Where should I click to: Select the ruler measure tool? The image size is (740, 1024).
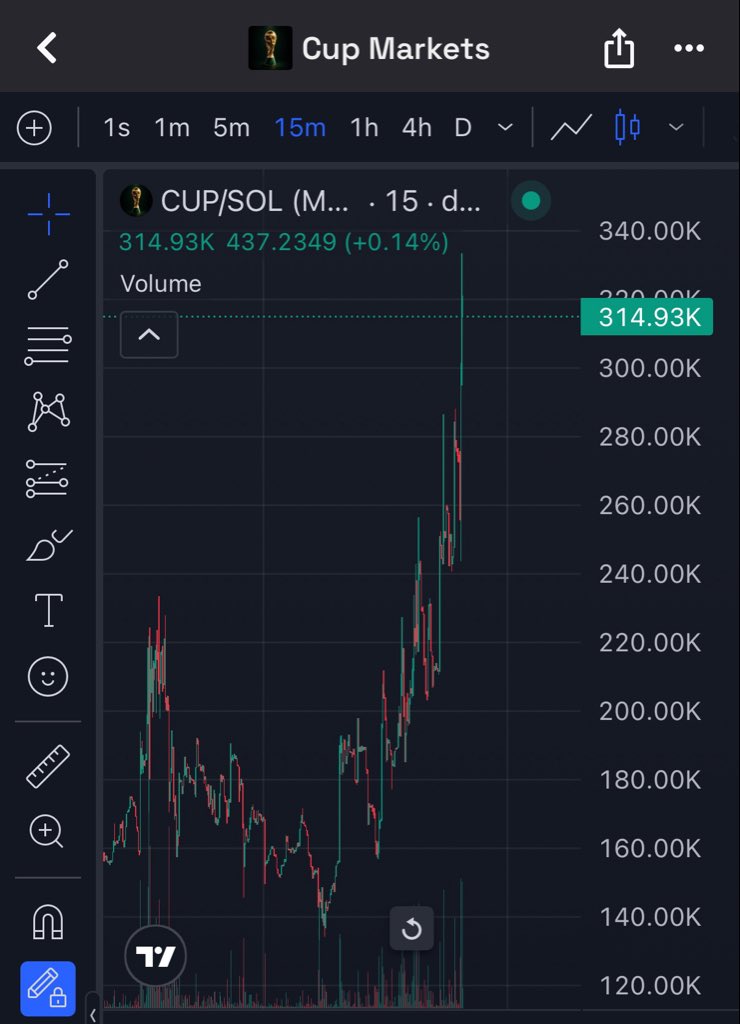click(48, 766)
